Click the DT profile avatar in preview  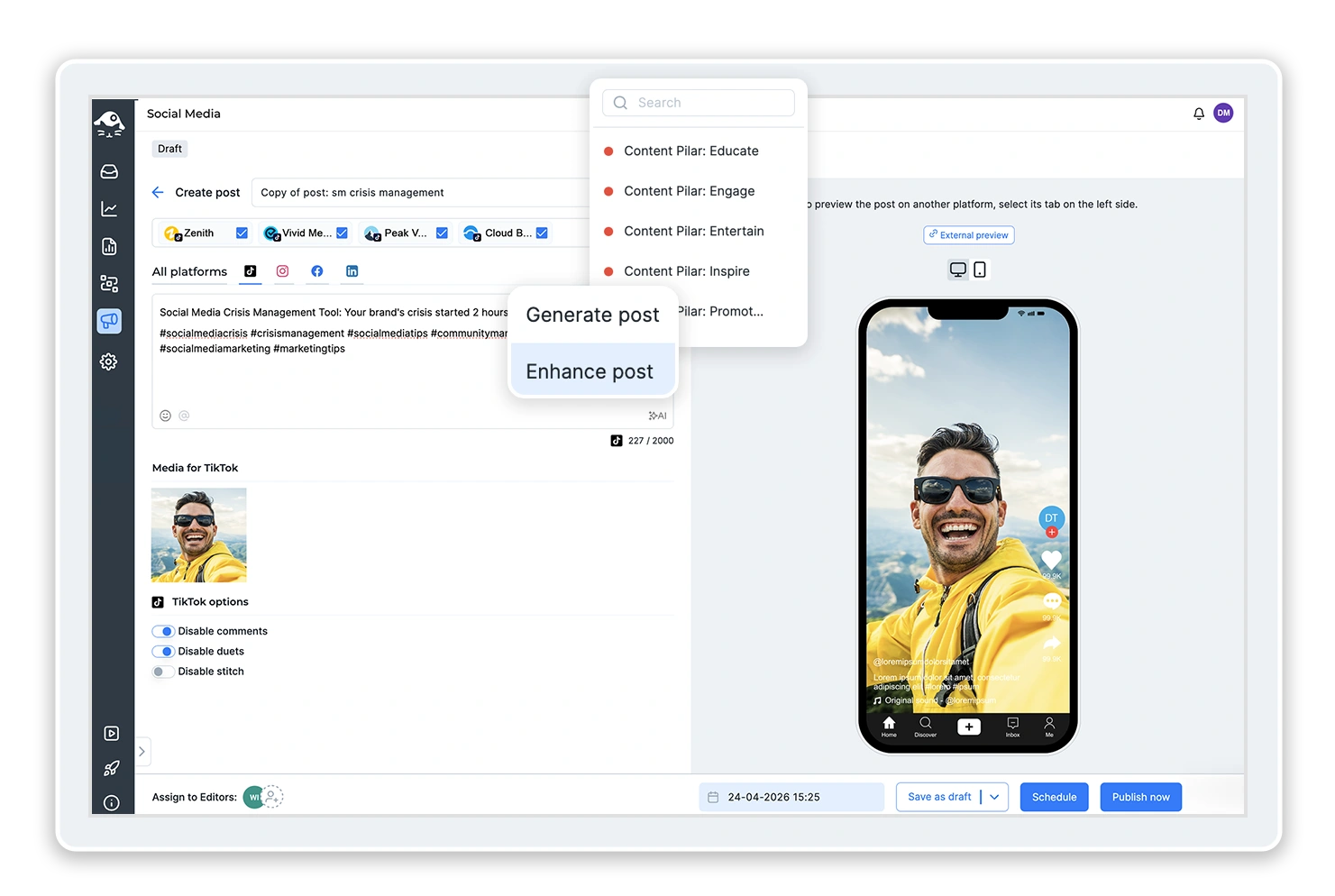[x=1051, y=519]
